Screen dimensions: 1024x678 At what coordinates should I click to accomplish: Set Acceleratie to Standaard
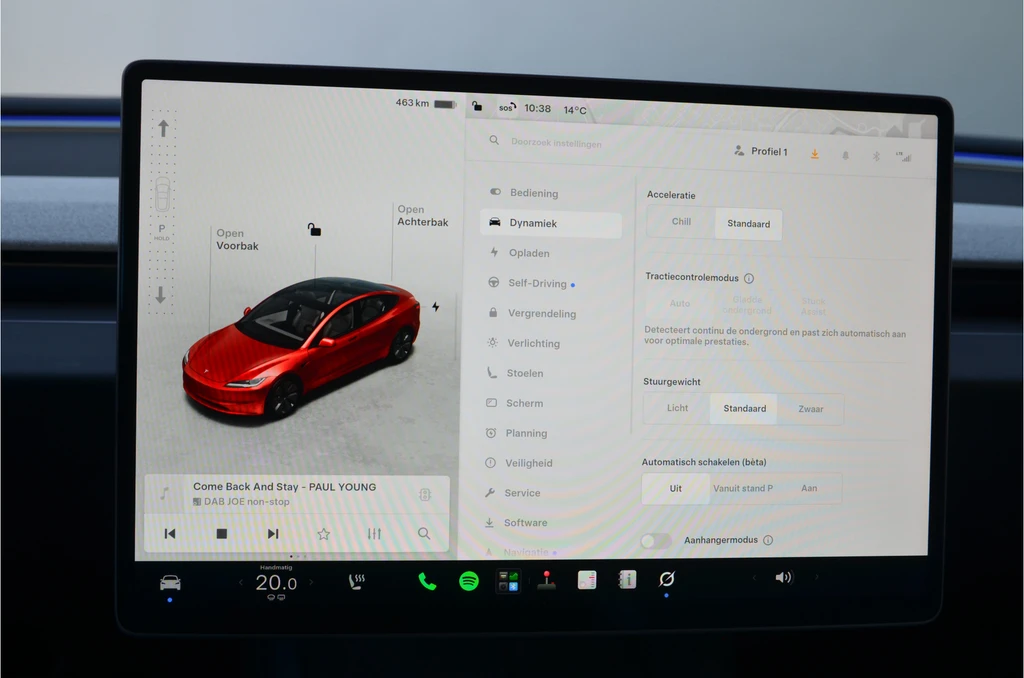click(748, 223)
